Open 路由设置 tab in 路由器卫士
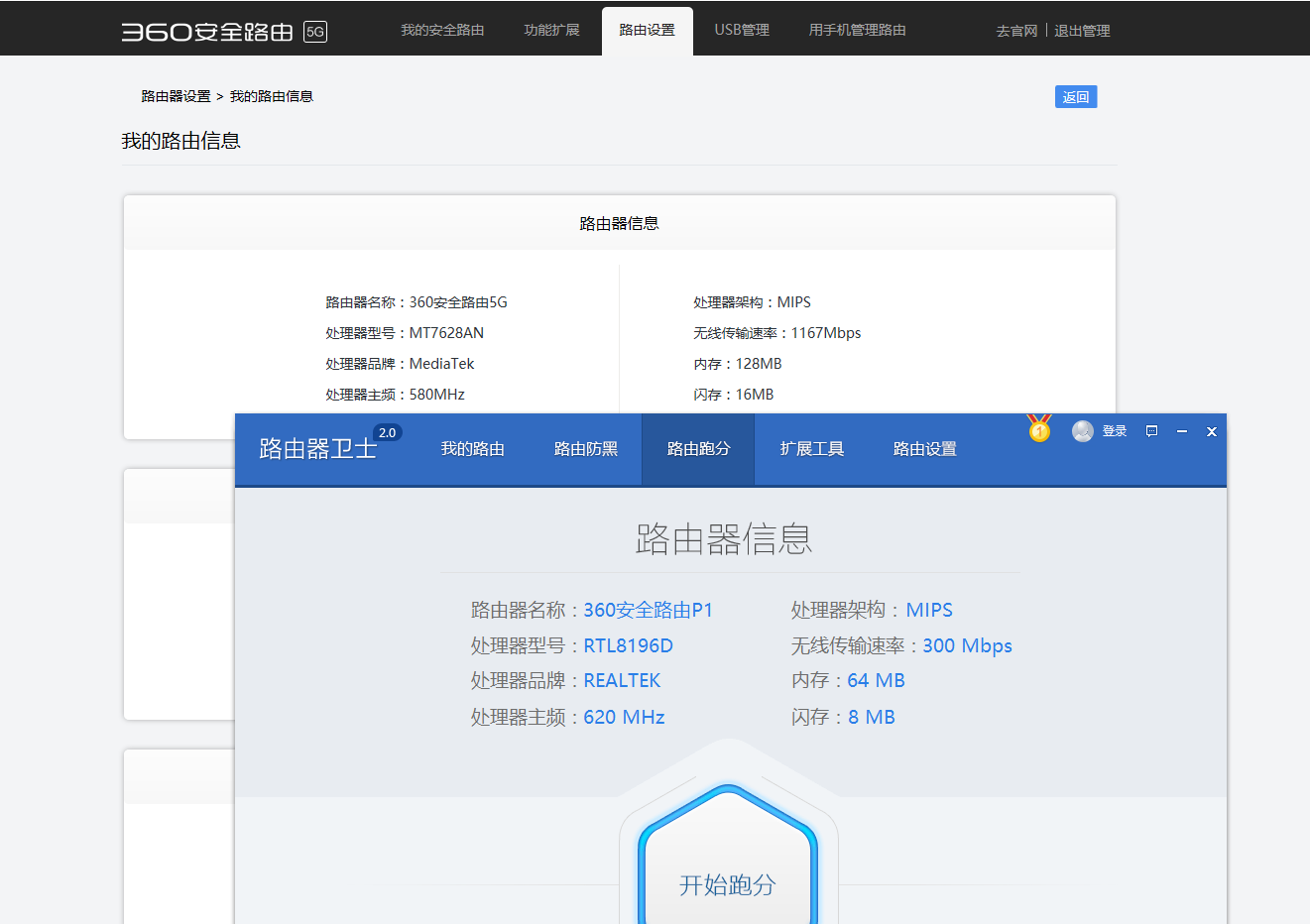Image resolution: width=1310 pixels, height=924 pixels. tap(925, 449)
